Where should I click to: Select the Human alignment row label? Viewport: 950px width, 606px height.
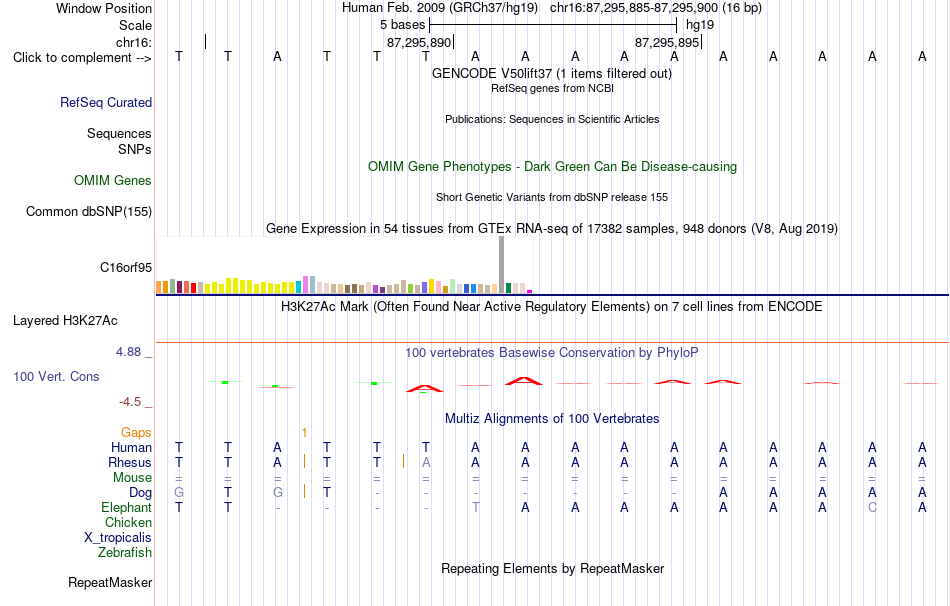pos(131,447)
